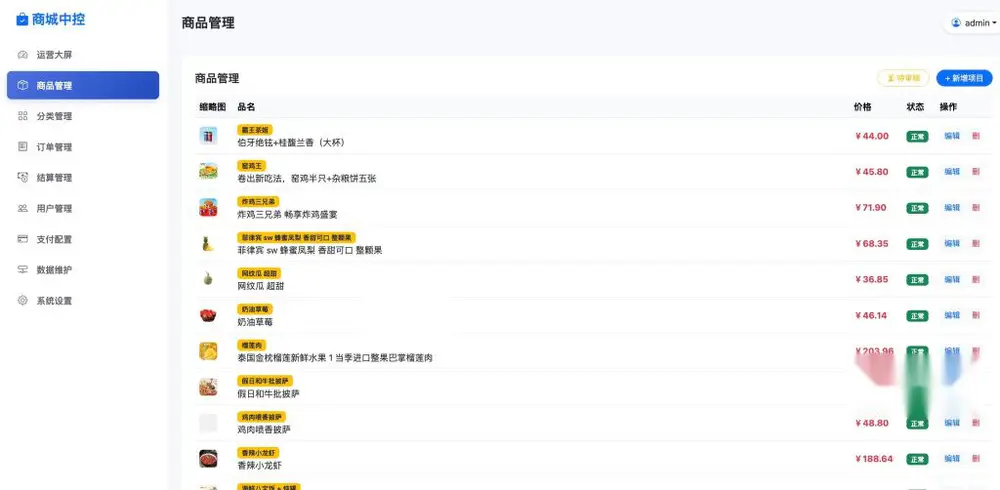Edit the ¥44.00 伯牙绝弦 product
Viewport: 1000px width, 490px height.
[x=952, y=136]
